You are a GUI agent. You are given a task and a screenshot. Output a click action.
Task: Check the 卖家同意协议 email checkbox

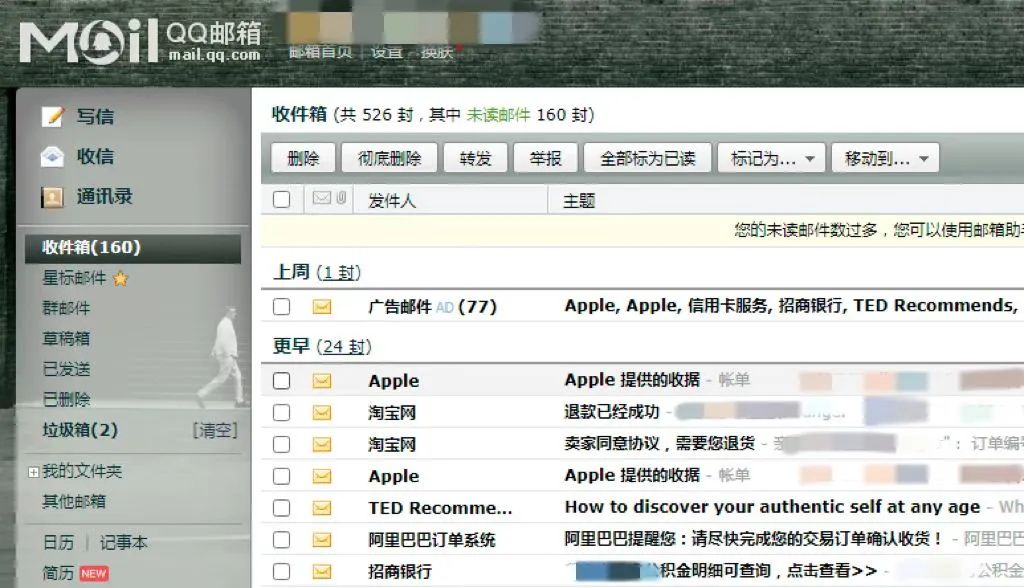tap(281, 445)
